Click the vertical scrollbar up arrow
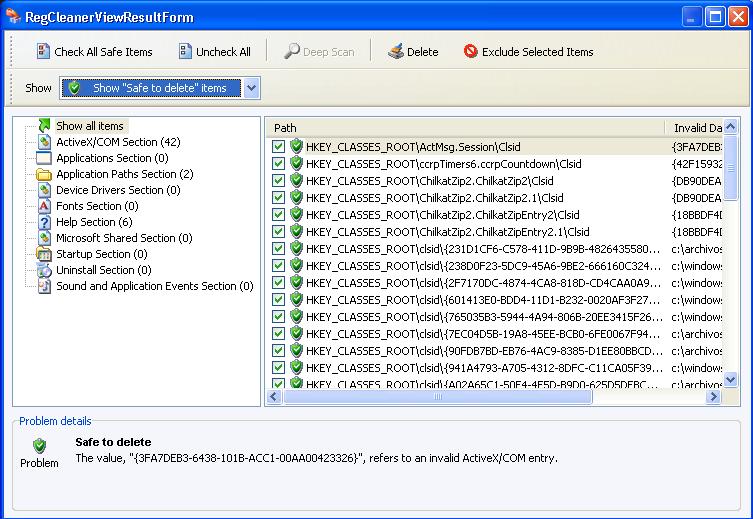 [730, 127]
